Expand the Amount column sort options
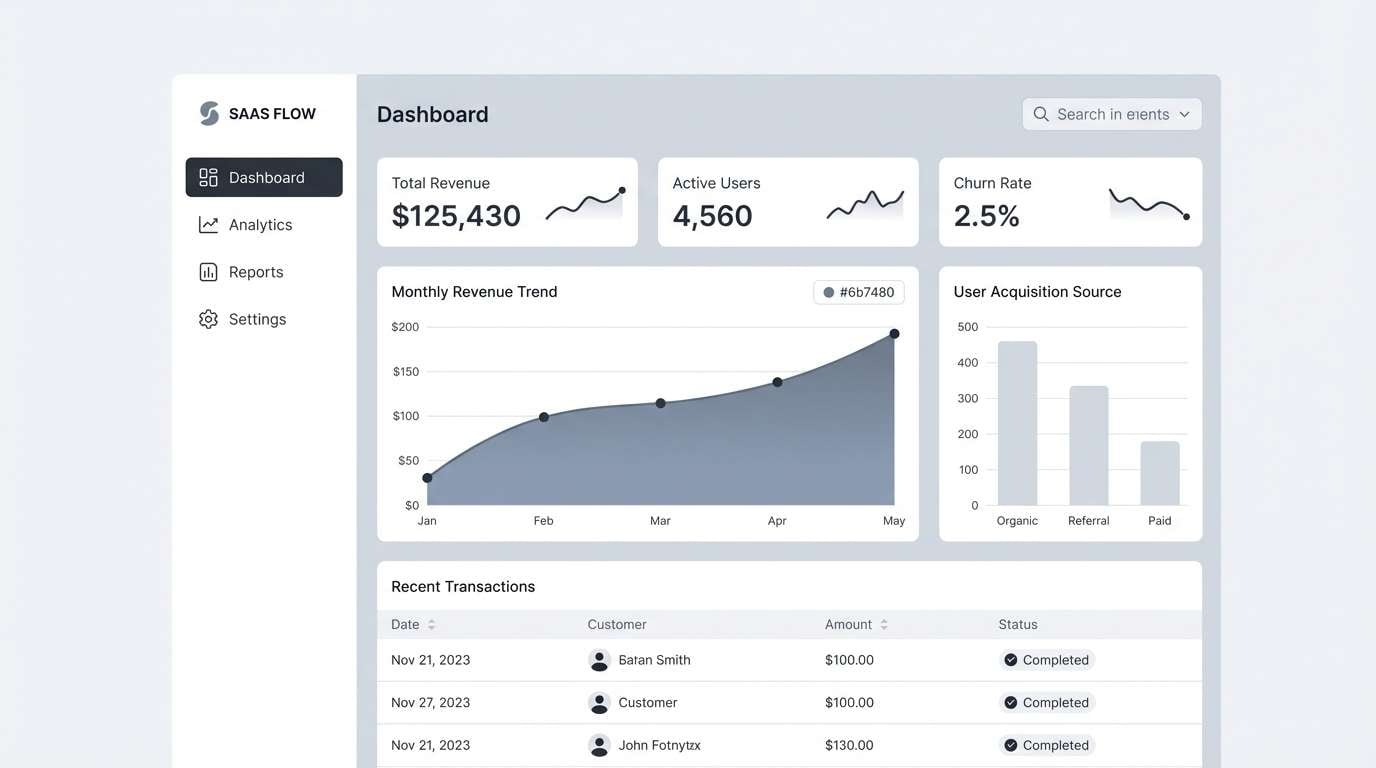This screenshot has height=768, width=1376. [886, 623]
